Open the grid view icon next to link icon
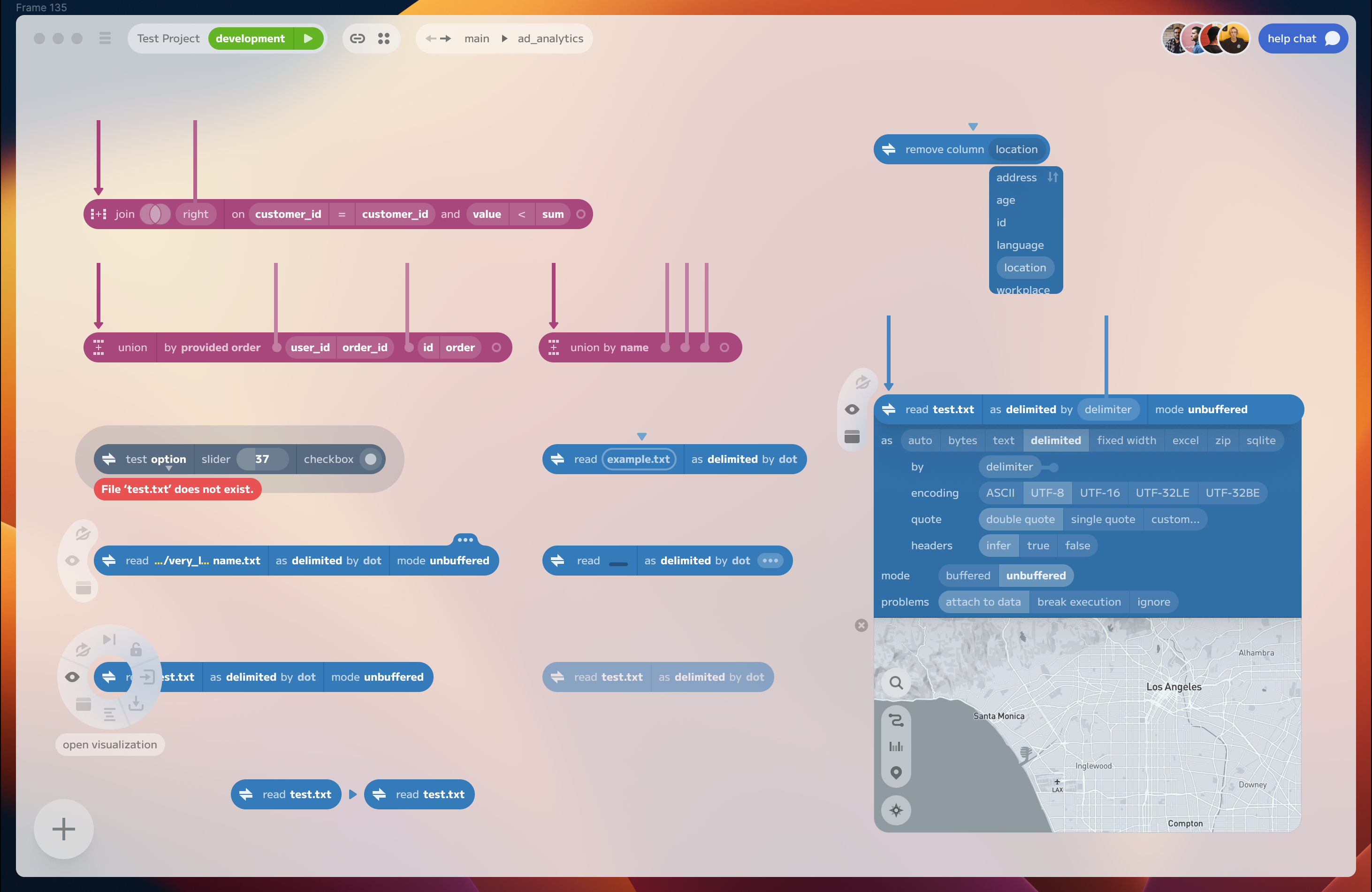The width and height of the screenshot is (1372, 892). [384, 38]
